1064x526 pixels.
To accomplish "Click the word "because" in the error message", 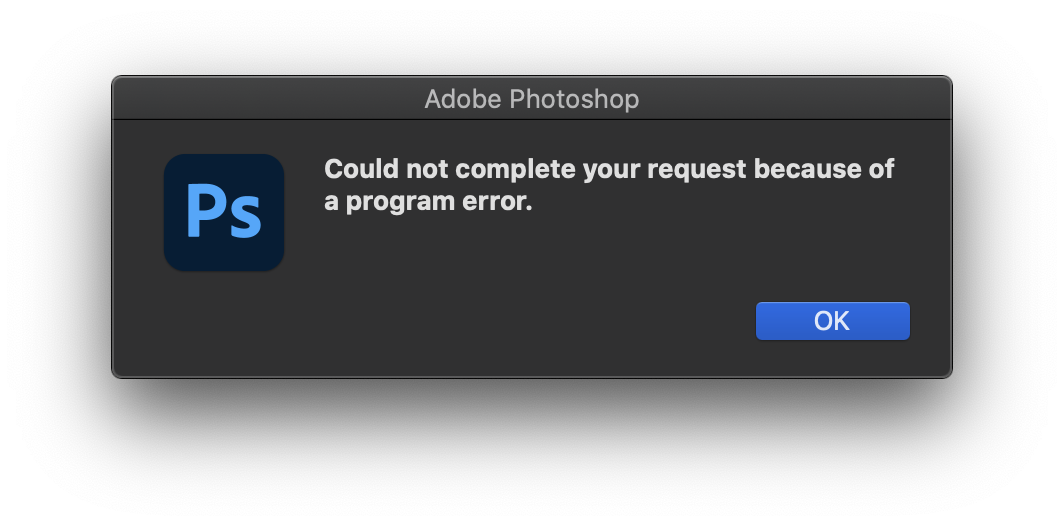I will (x=806, y=169).
